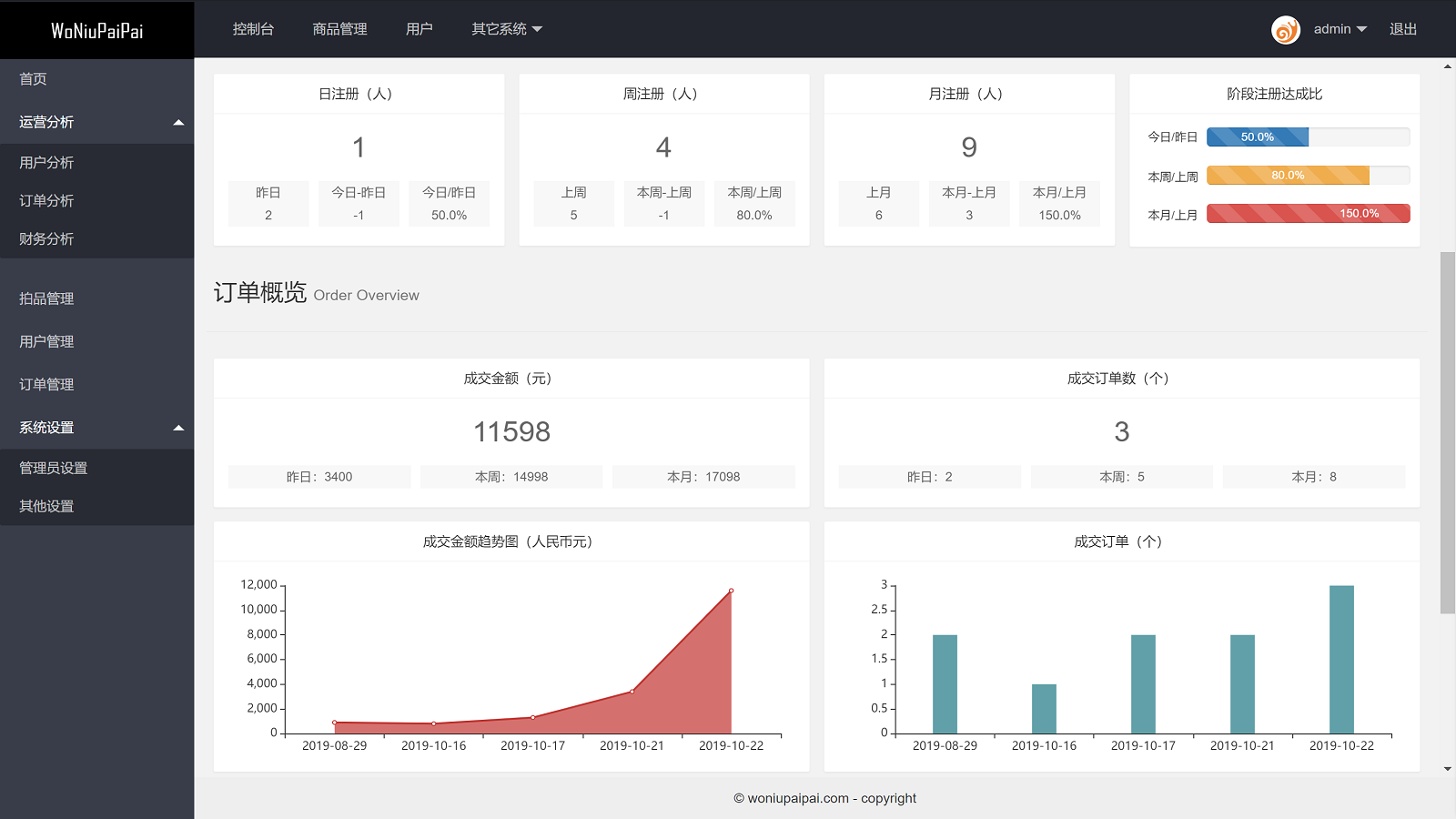
Task: Open 用户 in top navigation
Action: point(420,29)
